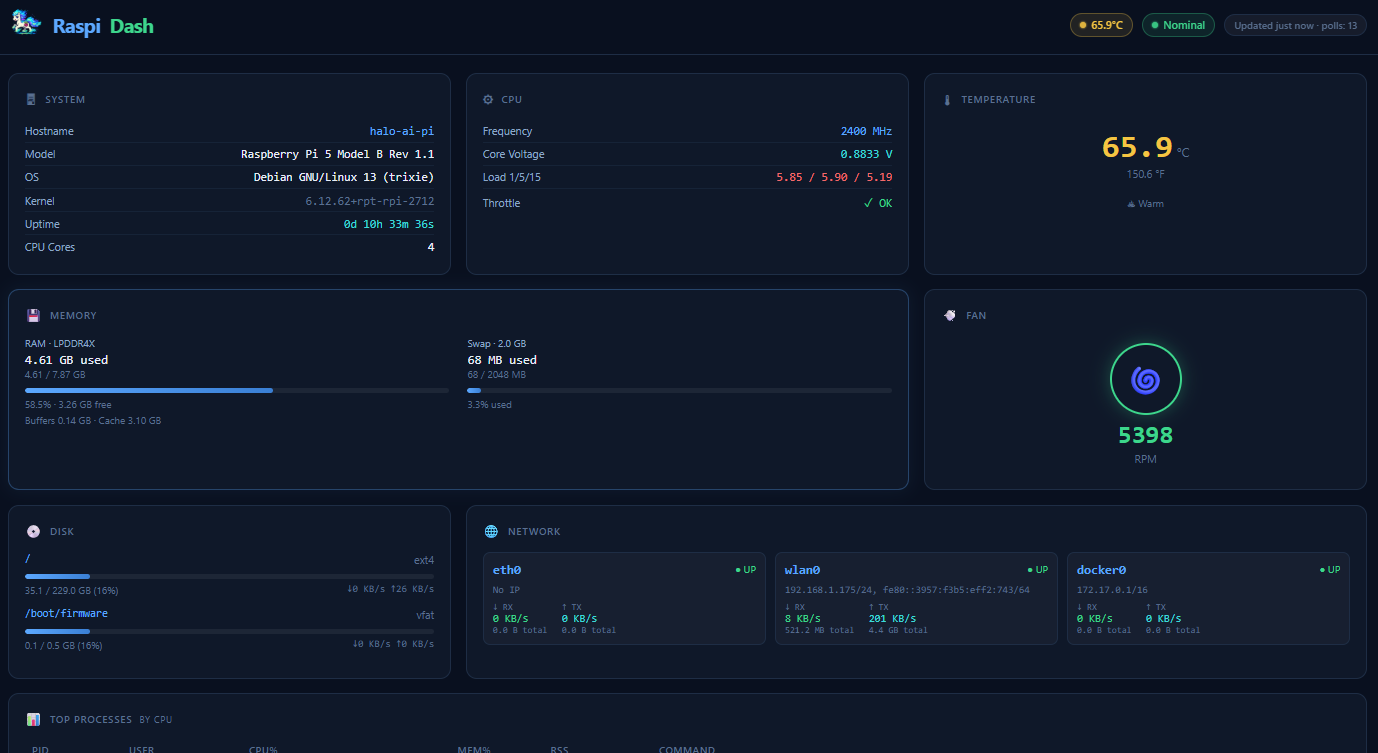Click the DISK panel icon
The height and width of the screenshot is (753, 1378).
pyautogui.click(x=31, y=531)
